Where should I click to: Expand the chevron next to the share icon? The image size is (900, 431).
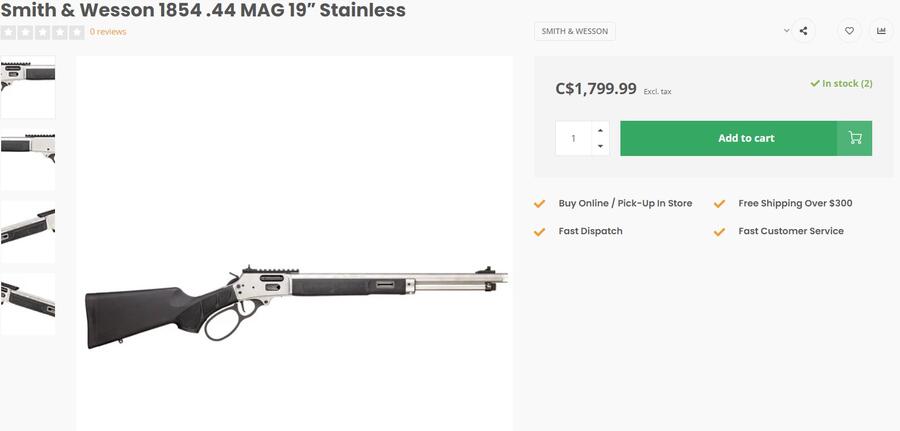pyautogui.click(x=786, y=31)
